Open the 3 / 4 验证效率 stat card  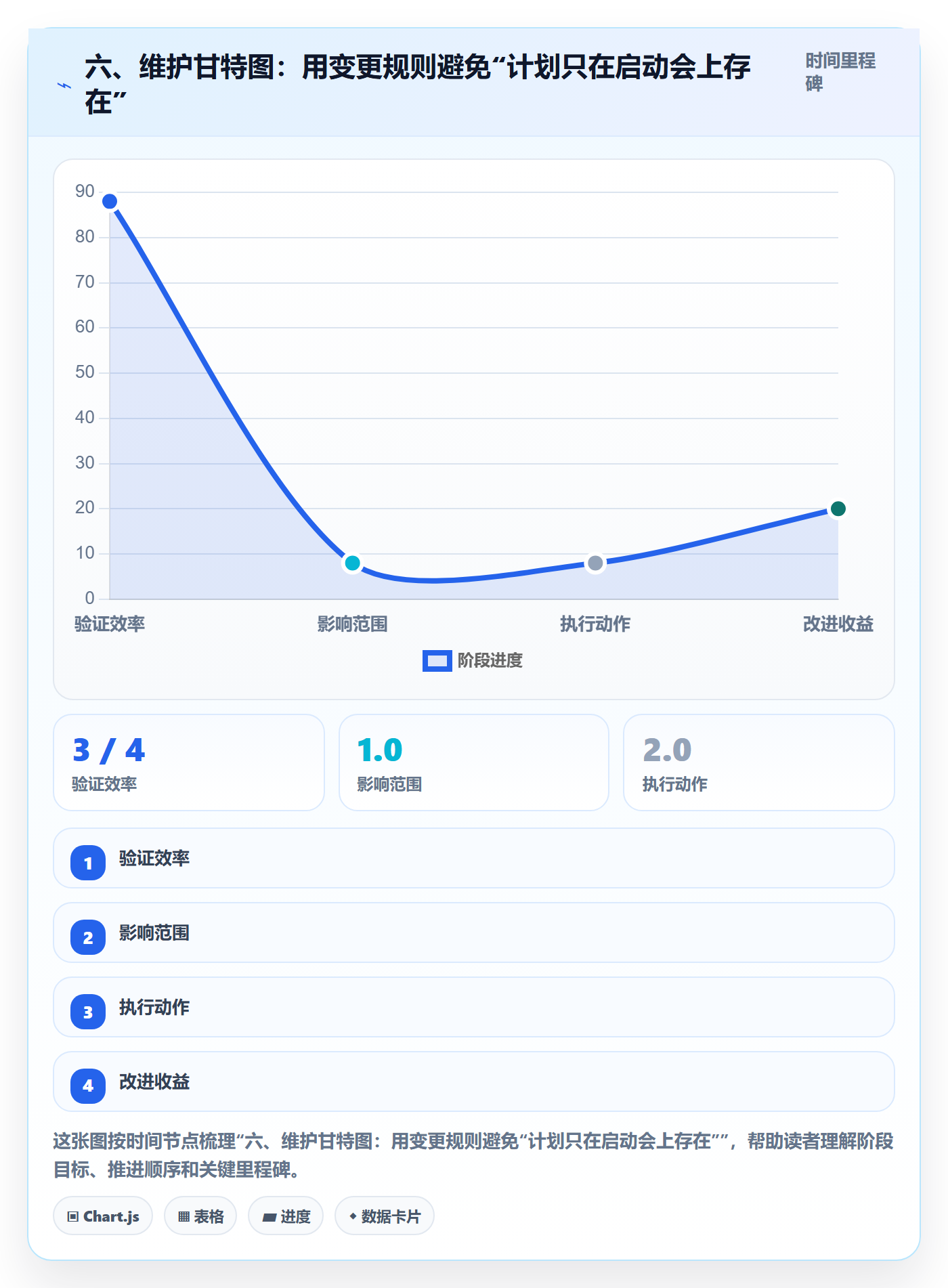tap(189, 763)
